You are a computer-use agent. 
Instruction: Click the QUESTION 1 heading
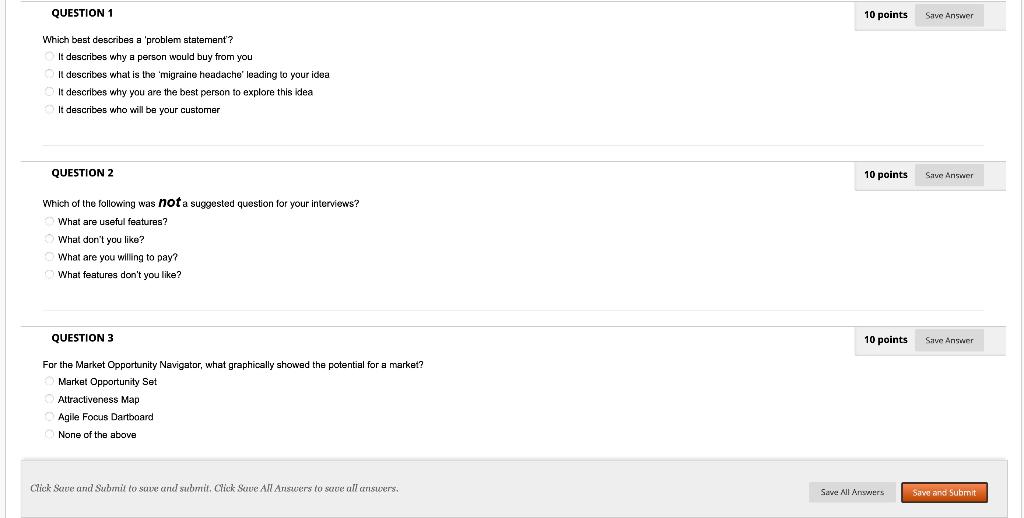(82, 13)
